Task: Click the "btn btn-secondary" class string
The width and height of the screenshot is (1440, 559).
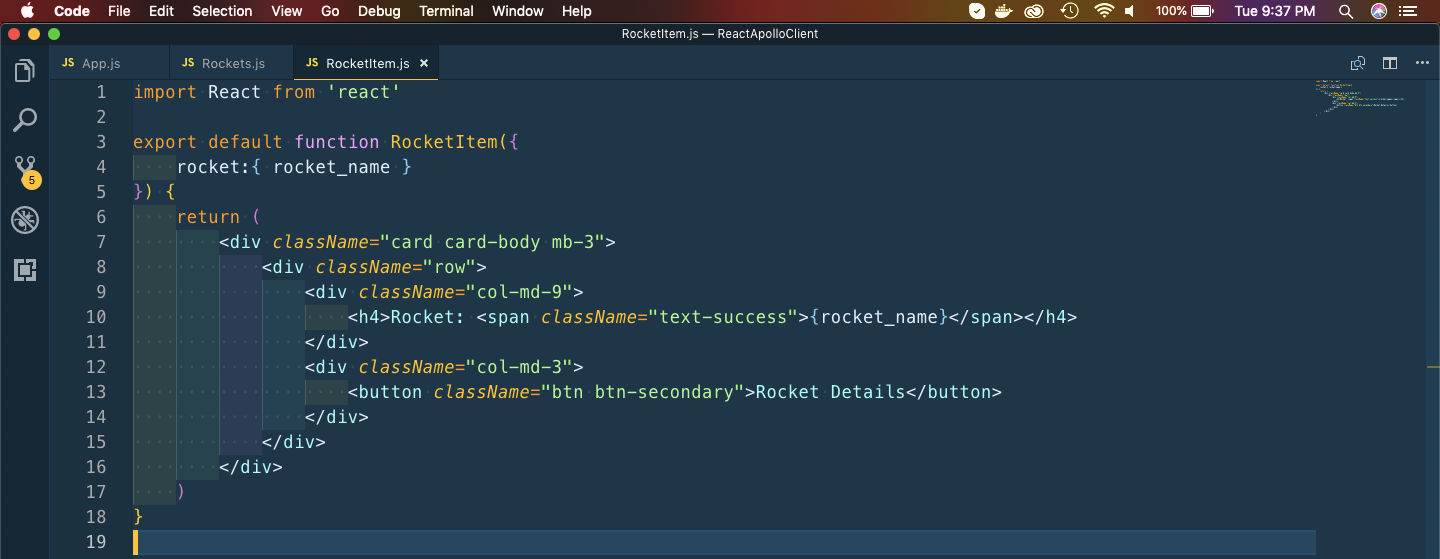Action: click(x=643, y=392)
